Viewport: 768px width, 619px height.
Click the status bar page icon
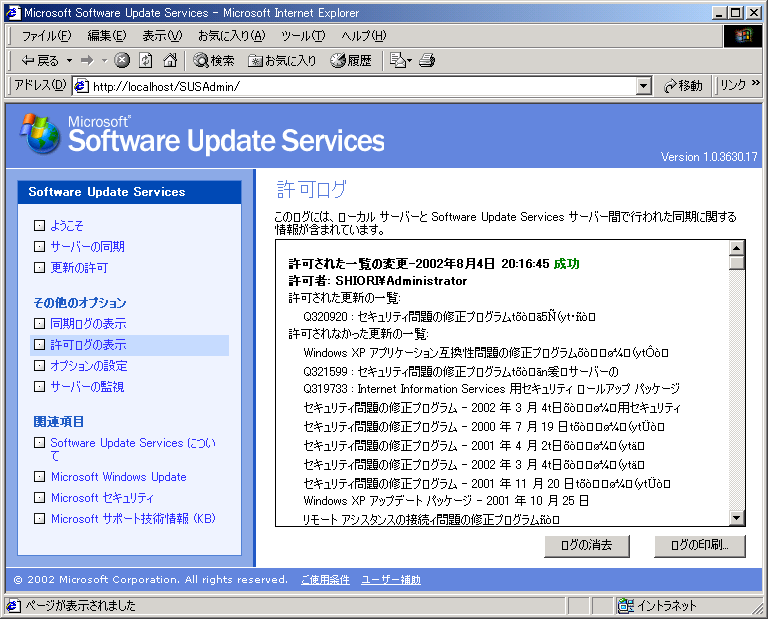click(x=14, y=606)
